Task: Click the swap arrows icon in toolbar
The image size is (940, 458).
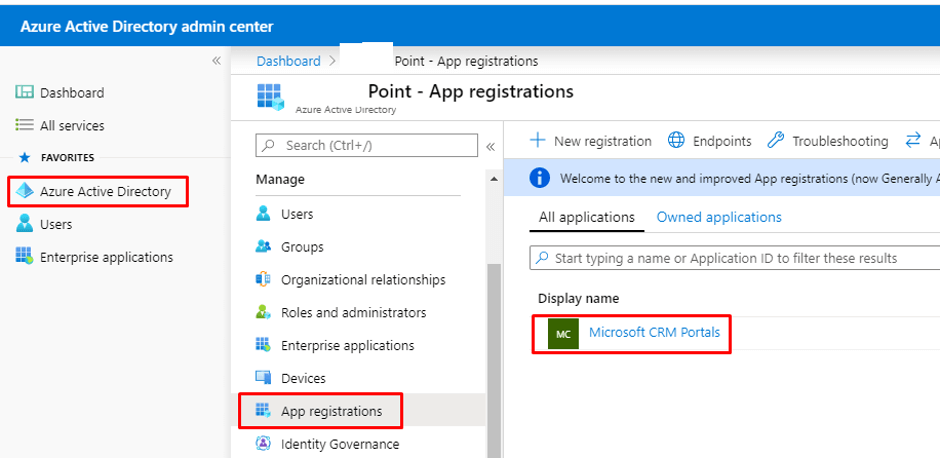Action: coord(912,141)
